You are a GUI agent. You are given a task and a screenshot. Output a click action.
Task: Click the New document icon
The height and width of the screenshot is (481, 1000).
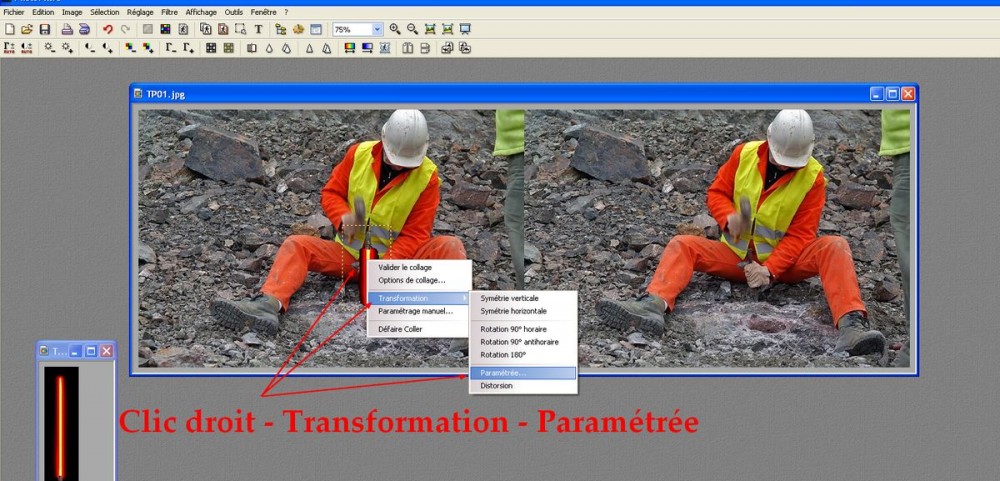10,30
